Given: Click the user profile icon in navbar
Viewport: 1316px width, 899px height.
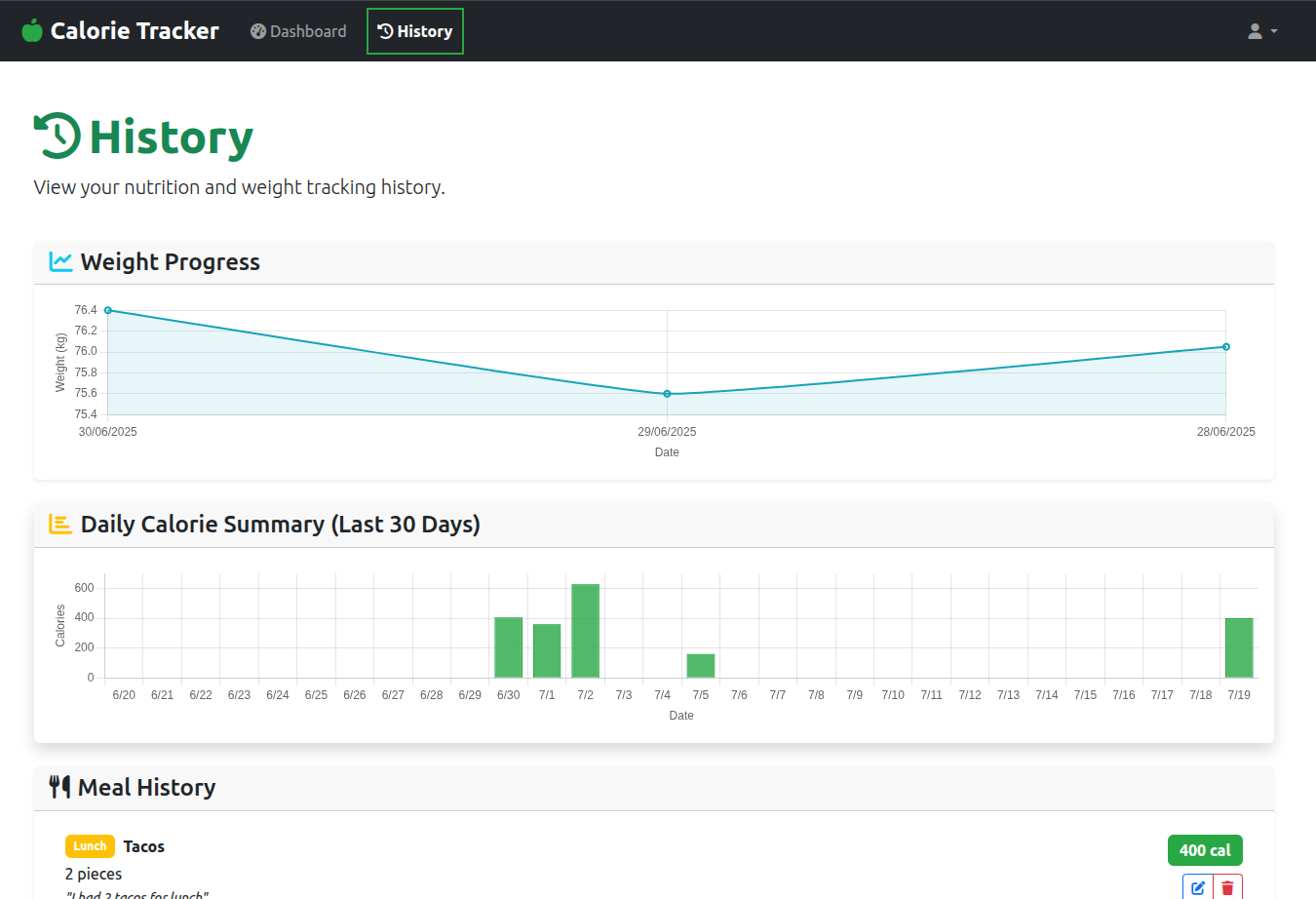Looking at the screenshot, I should pos(1256,31).
